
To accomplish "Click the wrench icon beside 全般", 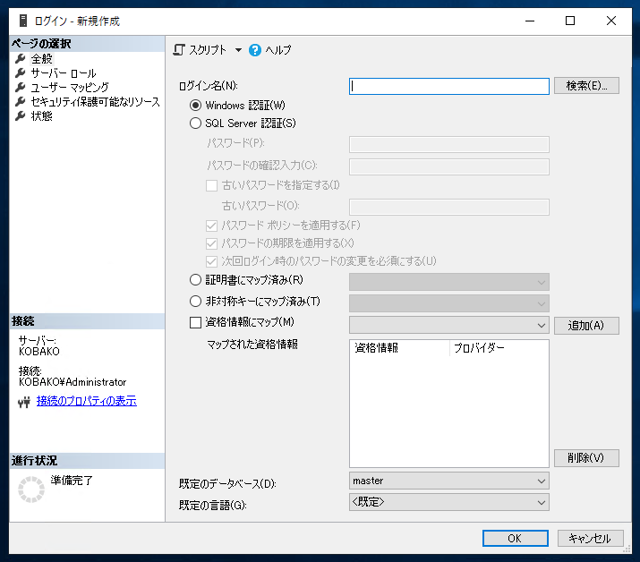I will 20,59.
